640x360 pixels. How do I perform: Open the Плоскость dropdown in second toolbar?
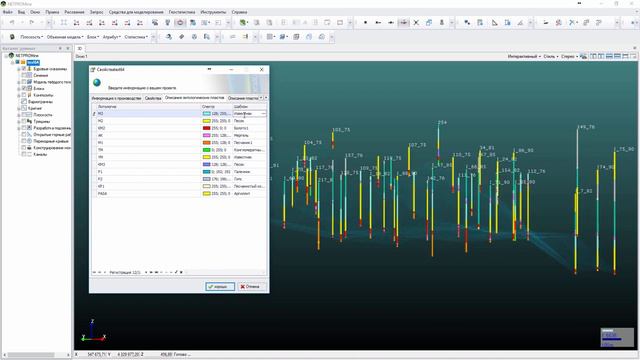coord(31,37)
